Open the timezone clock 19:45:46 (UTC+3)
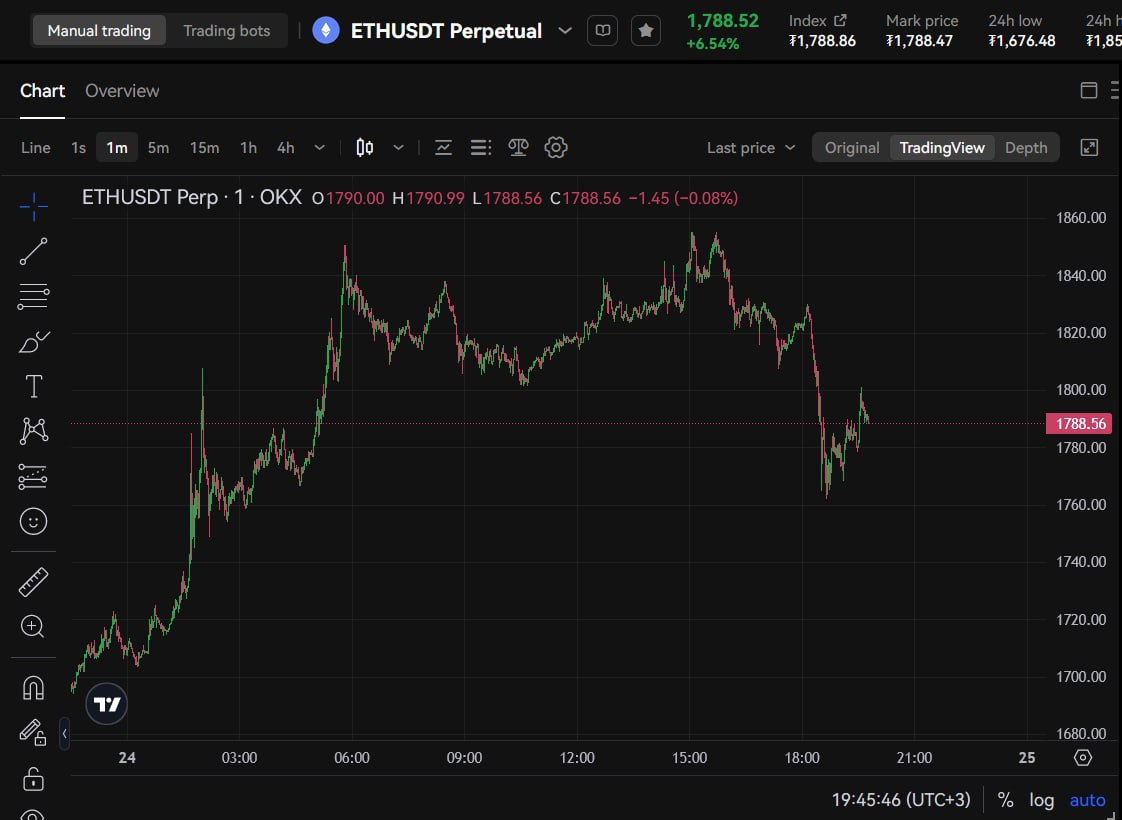 pyautogui.click(x=901, y=799)
